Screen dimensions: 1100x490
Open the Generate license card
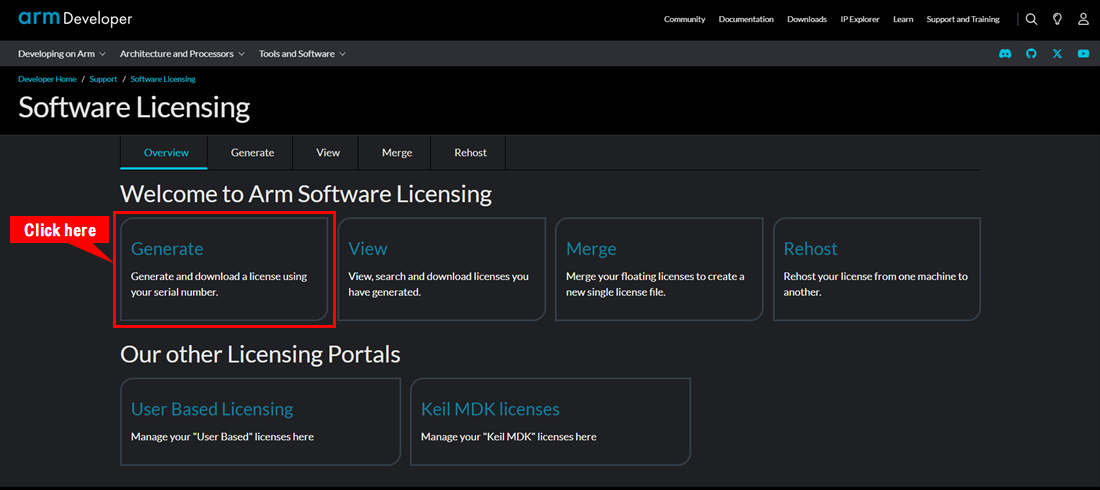coord(224,269)
